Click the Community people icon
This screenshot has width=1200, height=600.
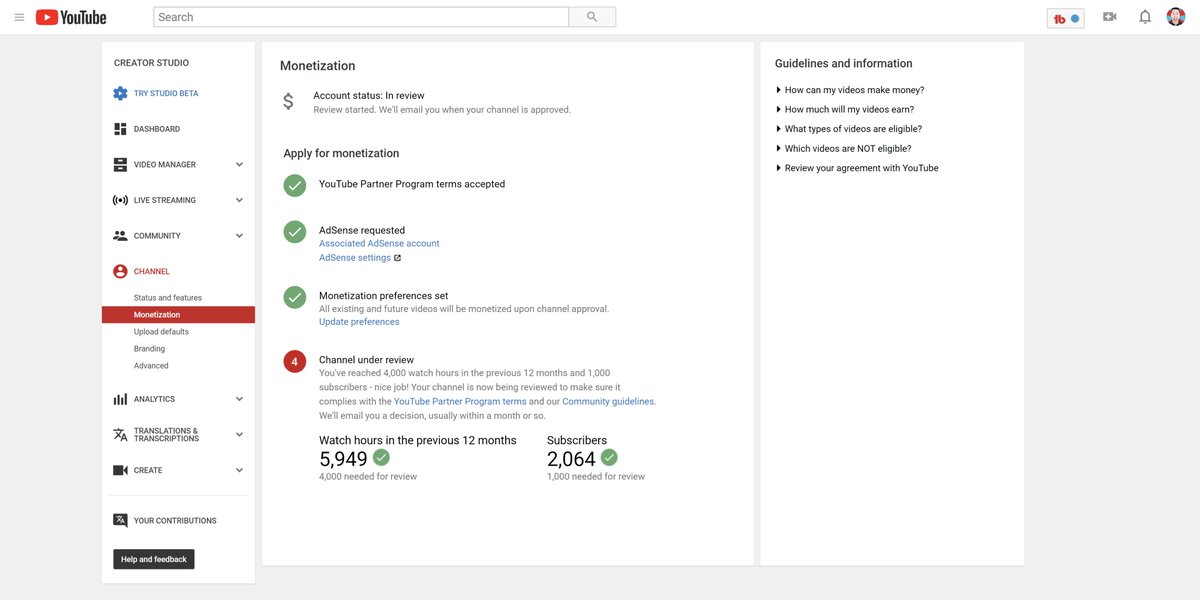pyautogui.click(x=120, y=236)
